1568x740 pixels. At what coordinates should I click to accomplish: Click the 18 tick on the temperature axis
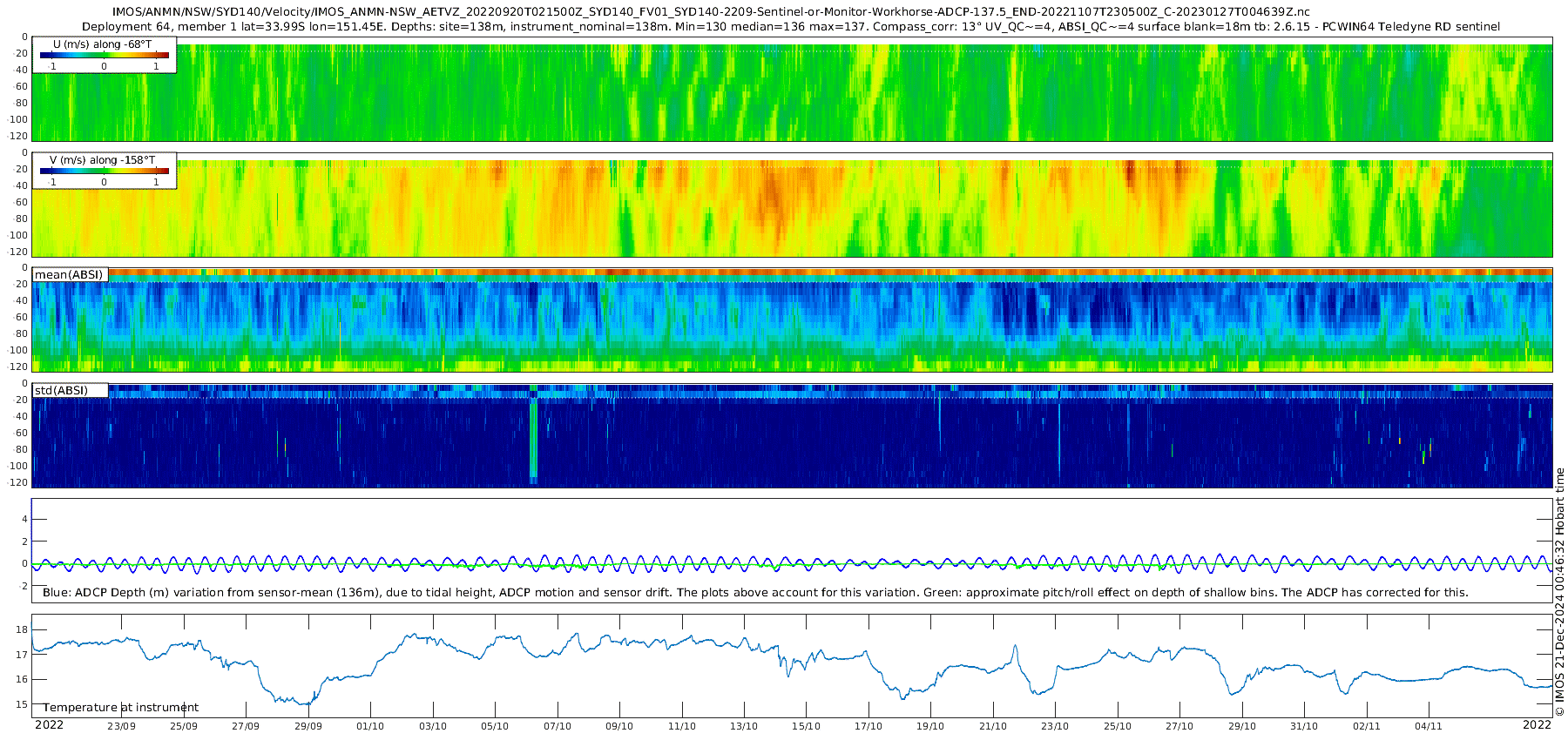coord(23,629)
